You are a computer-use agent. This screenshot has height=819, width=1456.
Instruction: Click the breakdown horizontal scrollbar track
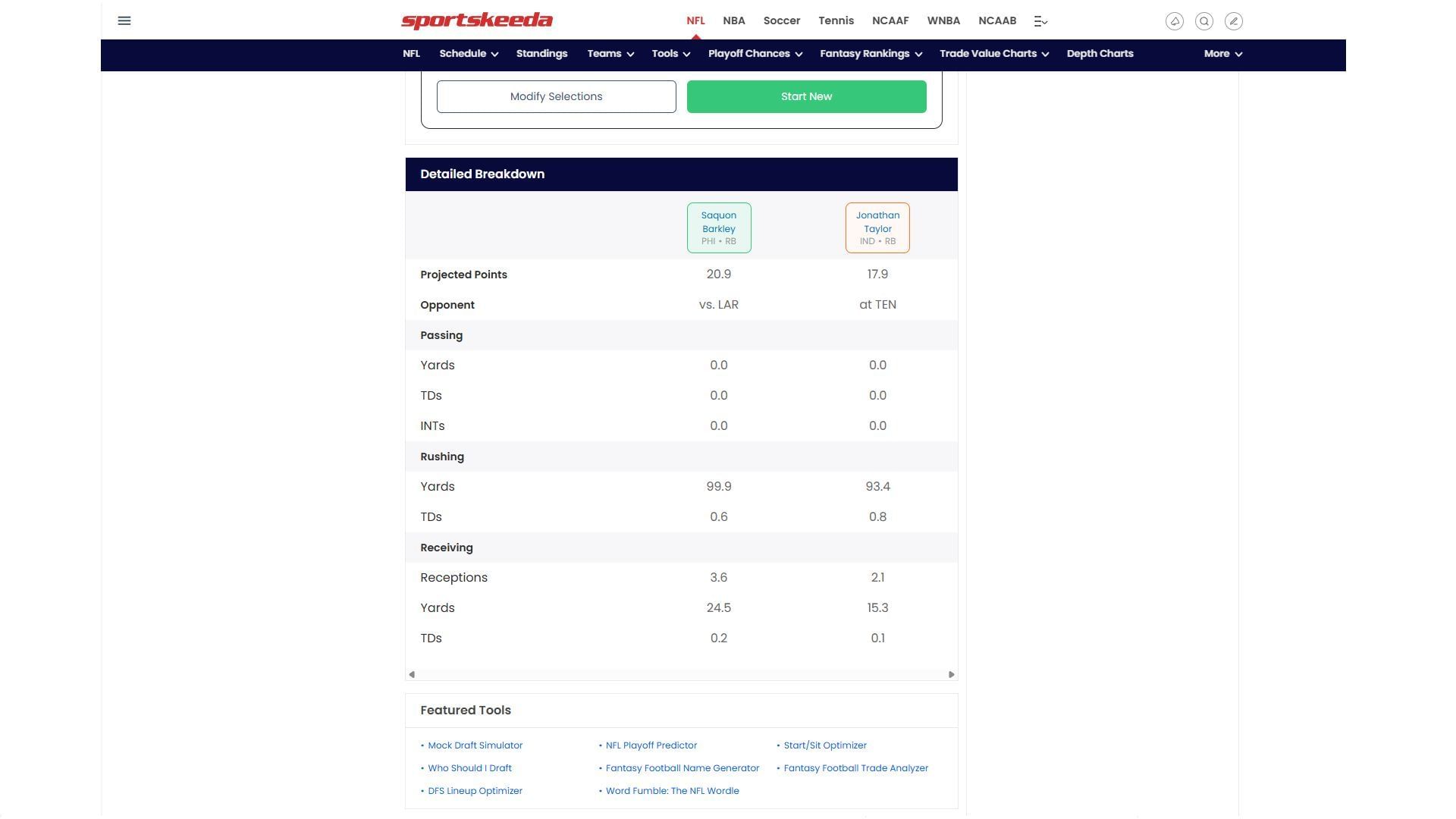[681, 674]
